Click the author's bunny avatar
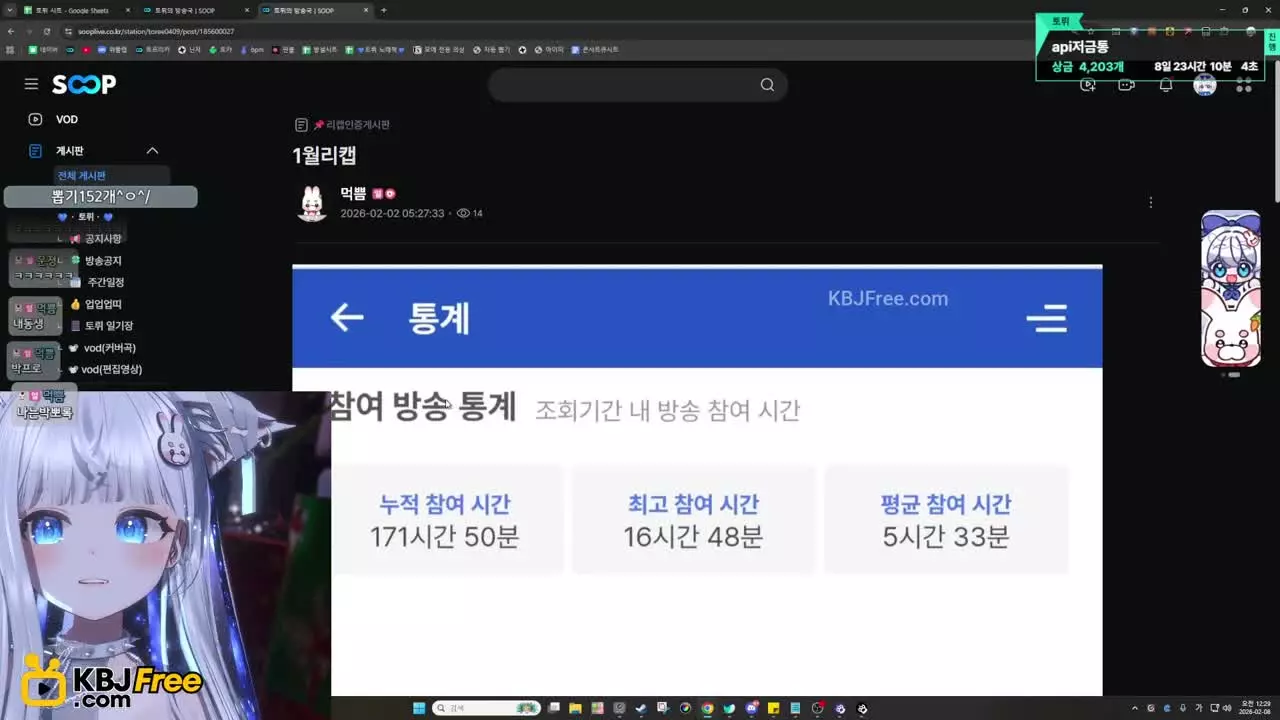Image resolution: width=1280 pixels, height=720 pixels. 312,203
